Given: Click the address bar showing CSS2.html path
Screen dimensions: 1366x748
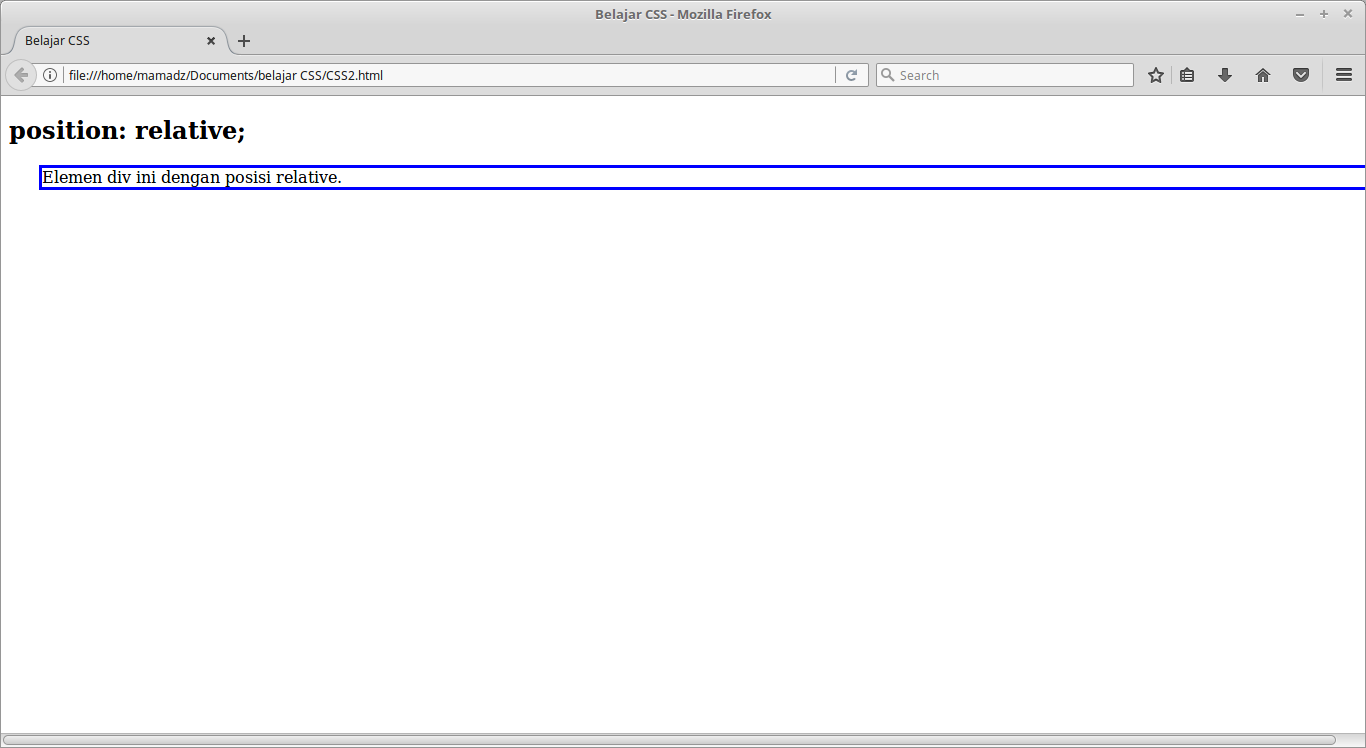Looking at the screenshot, I should click(450, 75).
